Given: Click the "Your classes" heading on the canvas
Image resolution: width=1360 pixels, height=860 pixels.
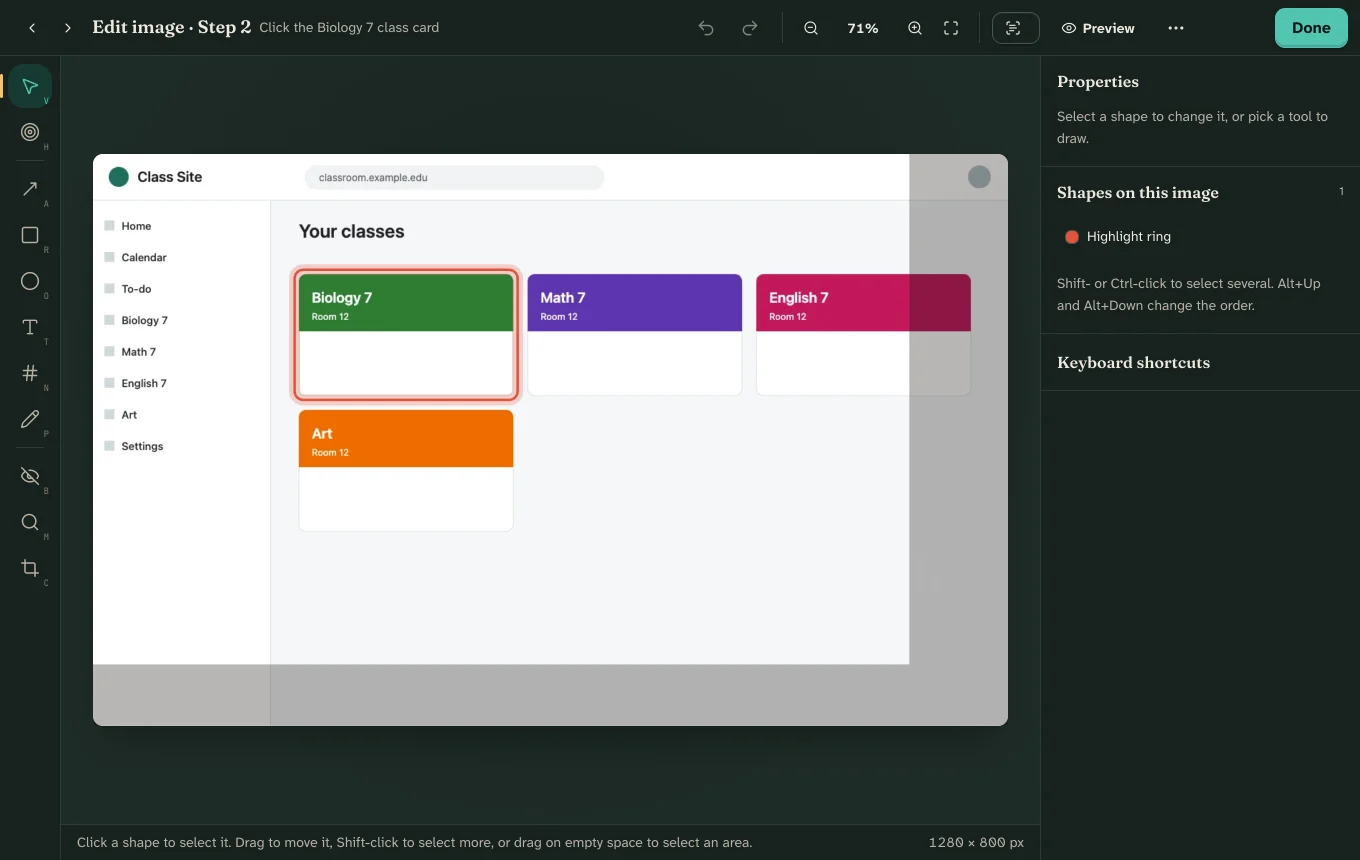Looking at the screenshot, I should 352,231.
